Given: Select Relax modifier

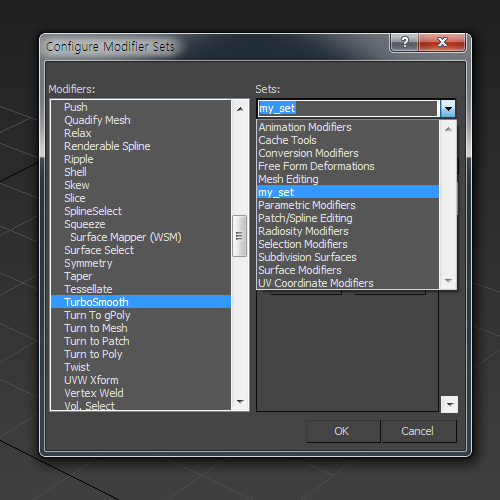Looking at the screenshot, I should point(141,133).
